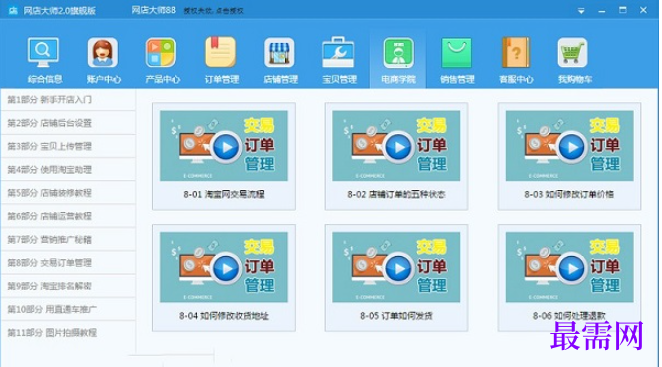
Task: Select 第3部分 宝贝上传管理
Action: (x=68, y=147)
